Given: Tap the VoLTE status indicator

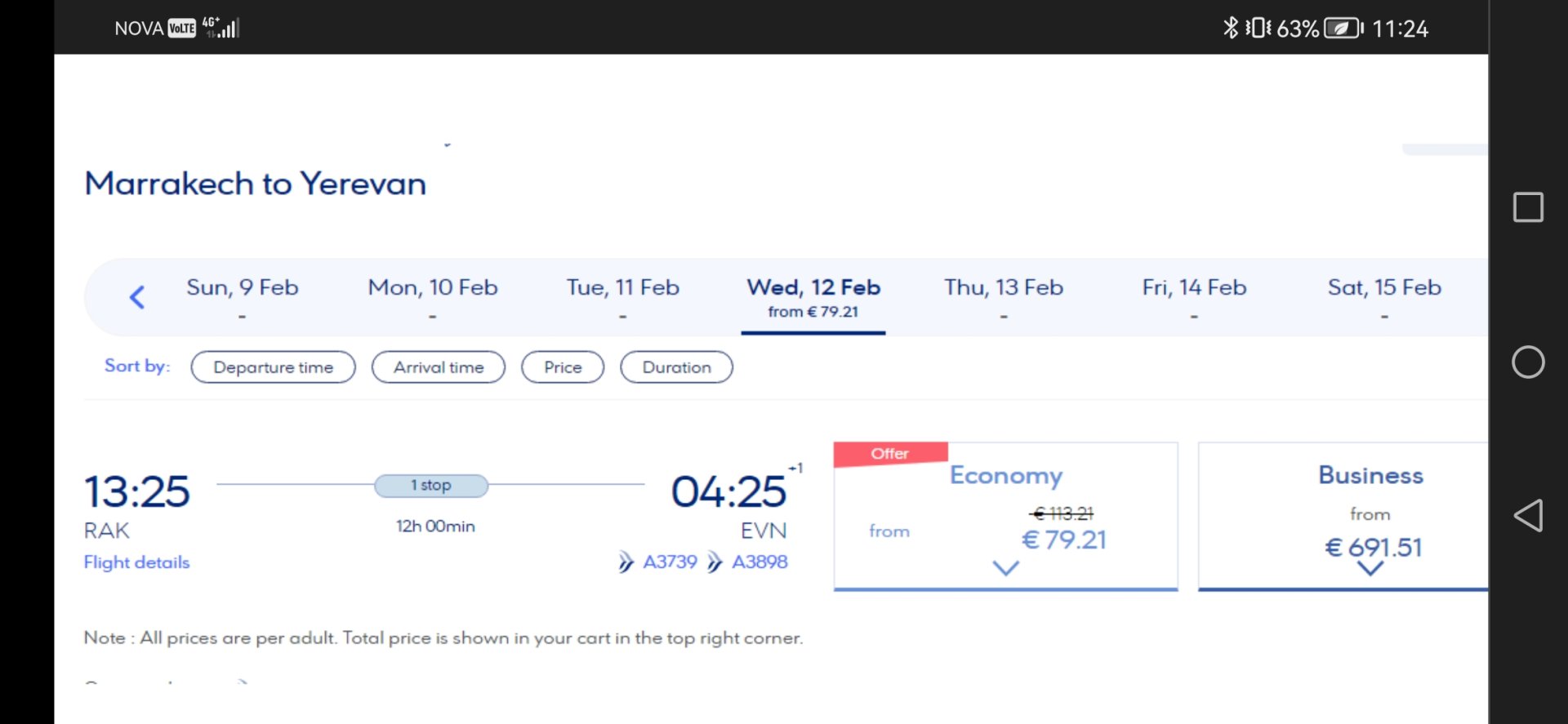Looking at the screenshot, I should point(182,29).
